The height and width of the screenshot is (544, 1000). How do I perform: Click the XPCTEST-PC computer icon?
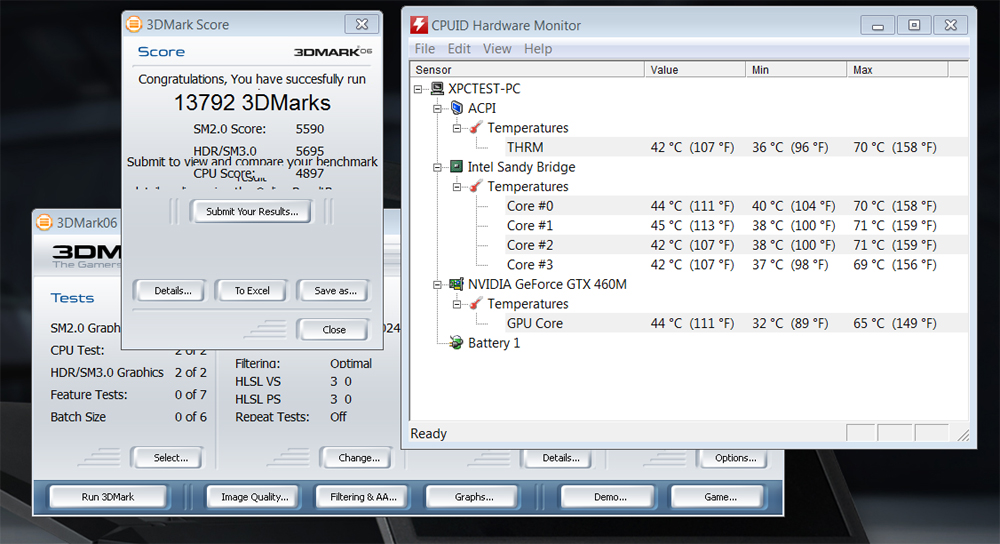tap(438, 89)
